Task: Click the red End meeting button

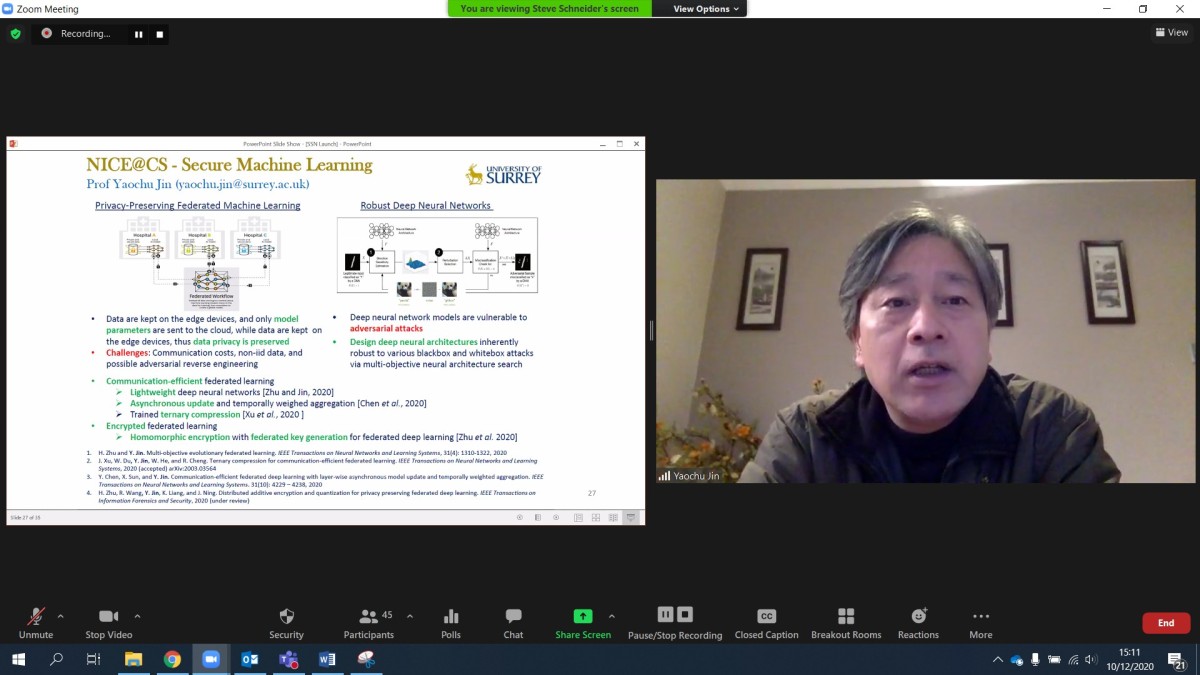Action: (1165, 623)
